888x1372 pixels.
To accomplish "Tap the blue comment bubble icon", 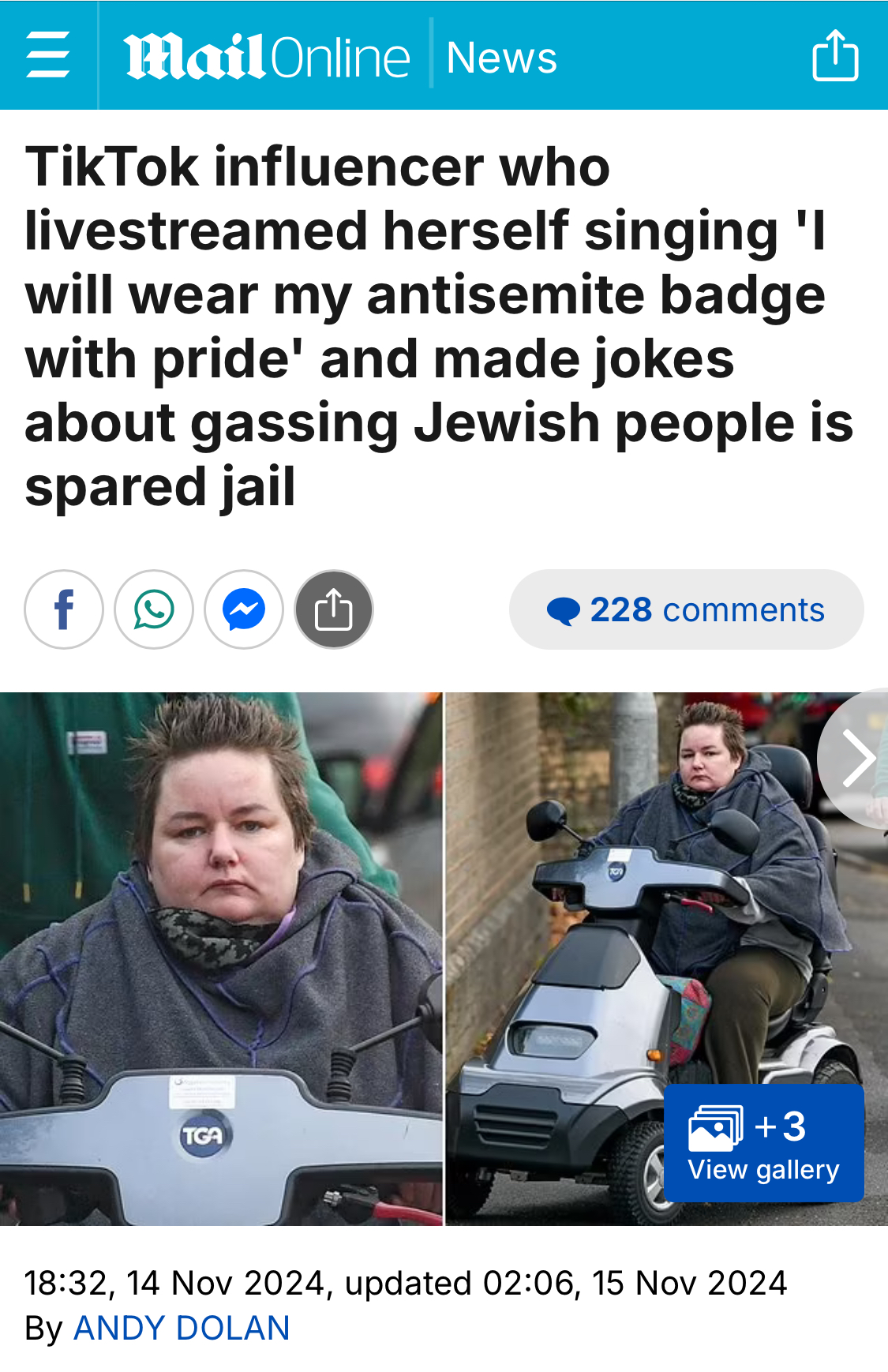I will (564, 611).
